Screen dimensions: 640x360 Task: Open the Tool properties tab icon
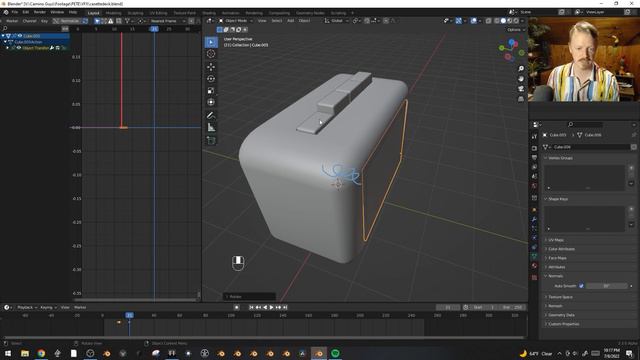pyautogui.click(x=534, y=136)
